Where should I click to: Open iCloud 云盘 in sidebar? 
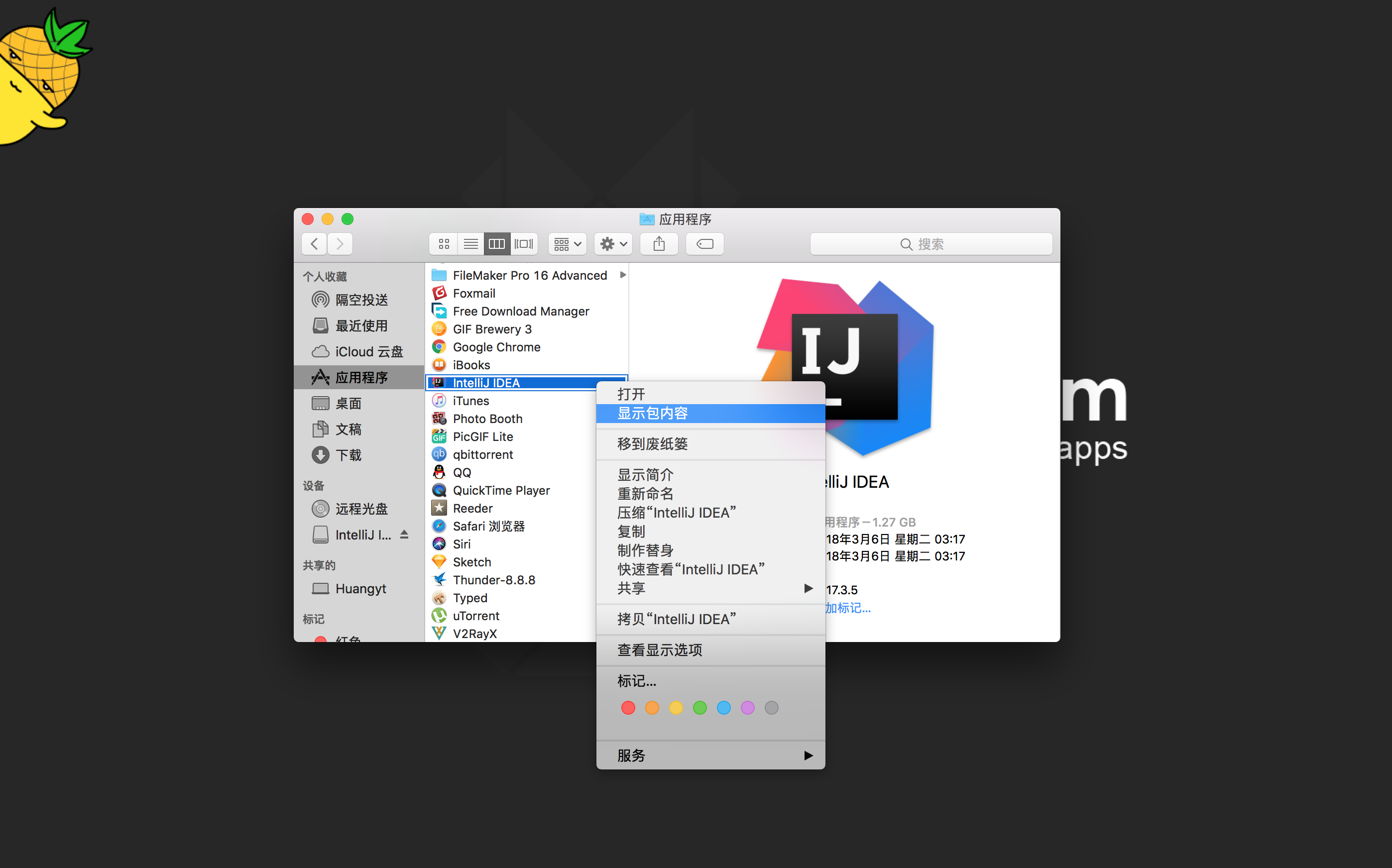[x=359, y=351]
